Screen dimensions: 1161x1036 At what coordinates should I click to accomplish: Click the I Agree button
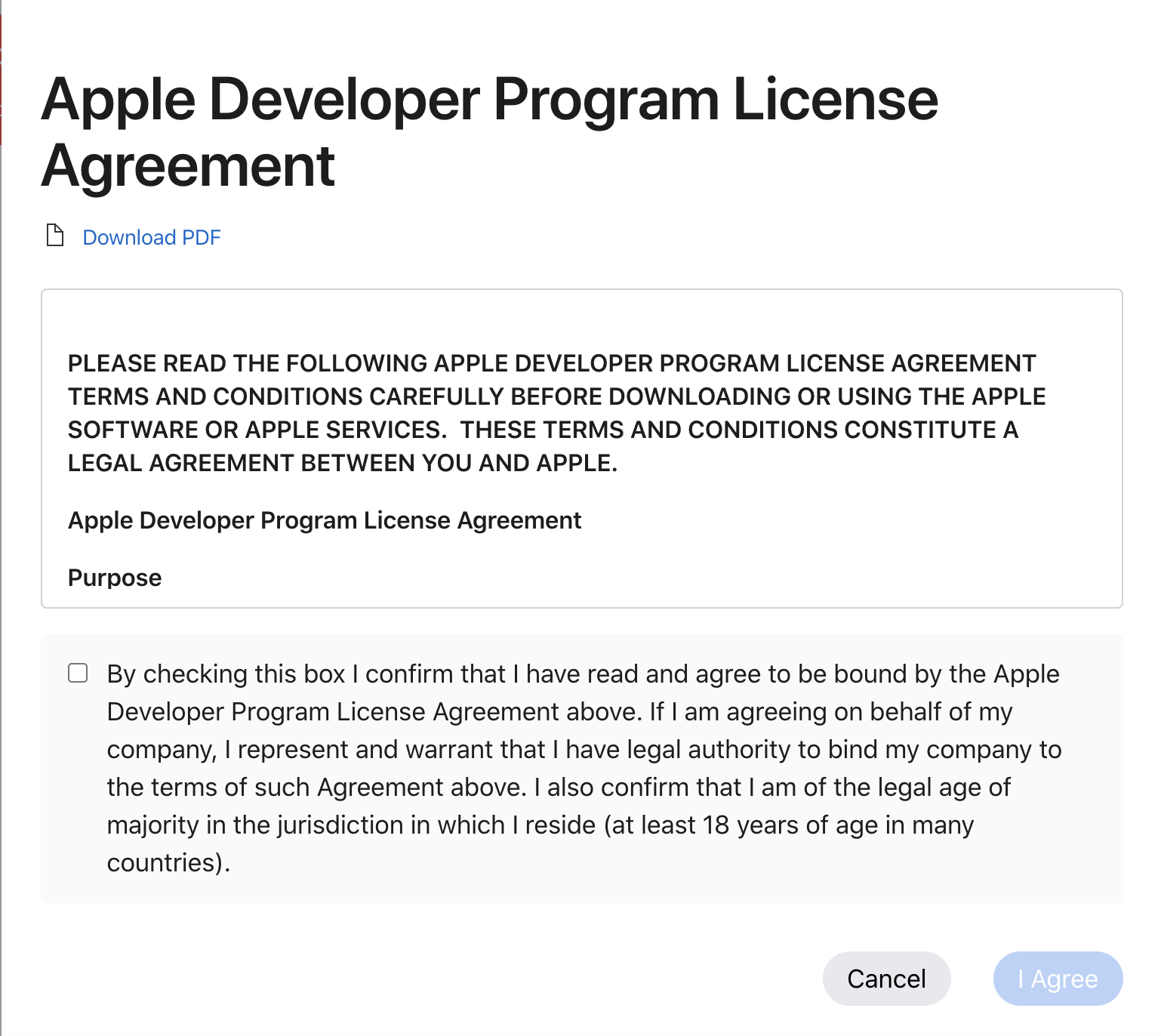pyautogui.click(x=1058, y=979)
